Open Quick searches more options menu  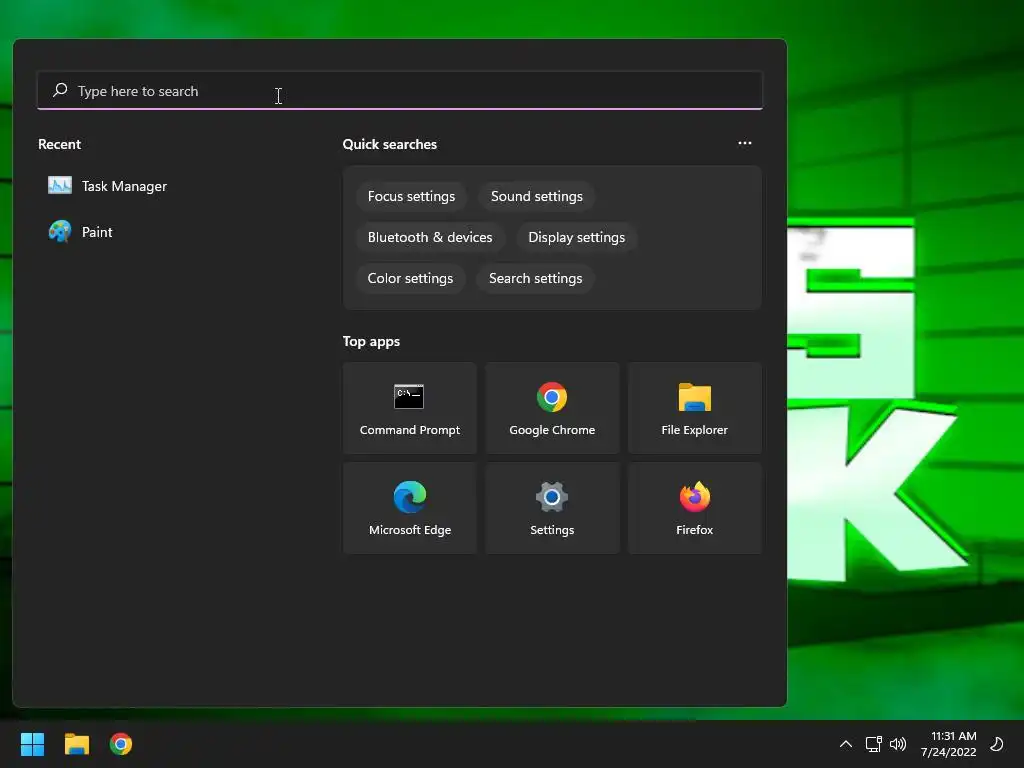click(744, 143)
